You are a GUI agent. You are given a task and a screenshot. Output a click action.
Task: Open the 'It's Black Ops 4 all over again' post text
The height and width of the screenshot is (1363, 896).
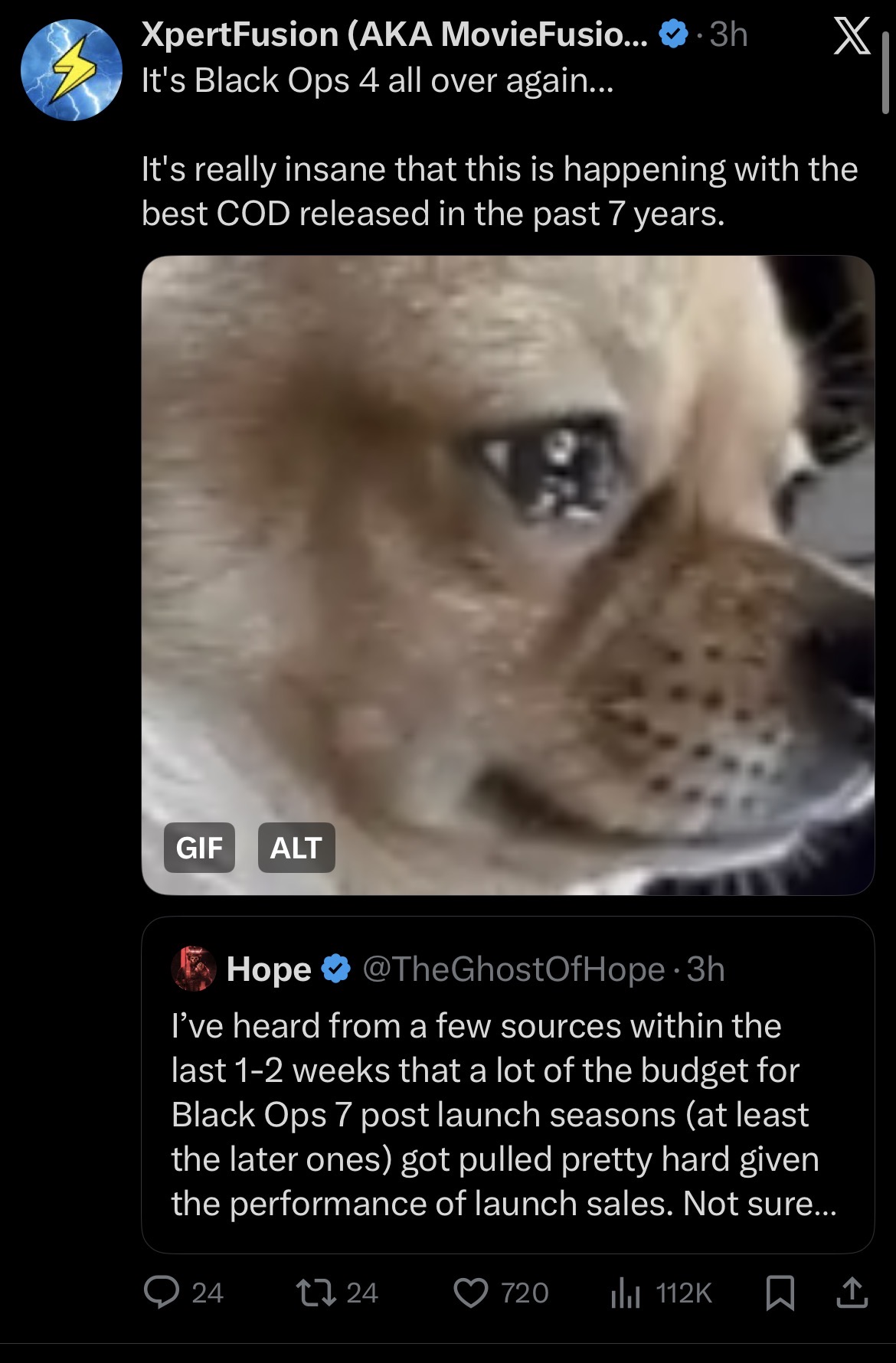click(x=378, y=80)
